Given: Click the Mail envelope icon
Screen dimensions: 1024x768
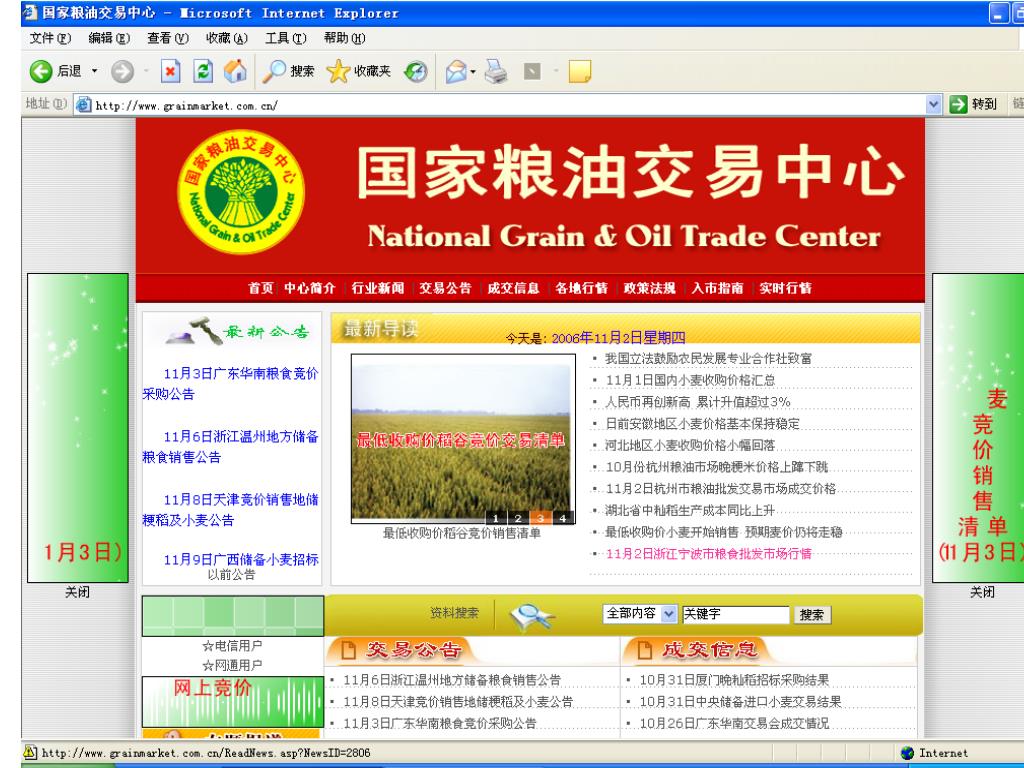Looking at the screenshot, I should coord(456,71).
